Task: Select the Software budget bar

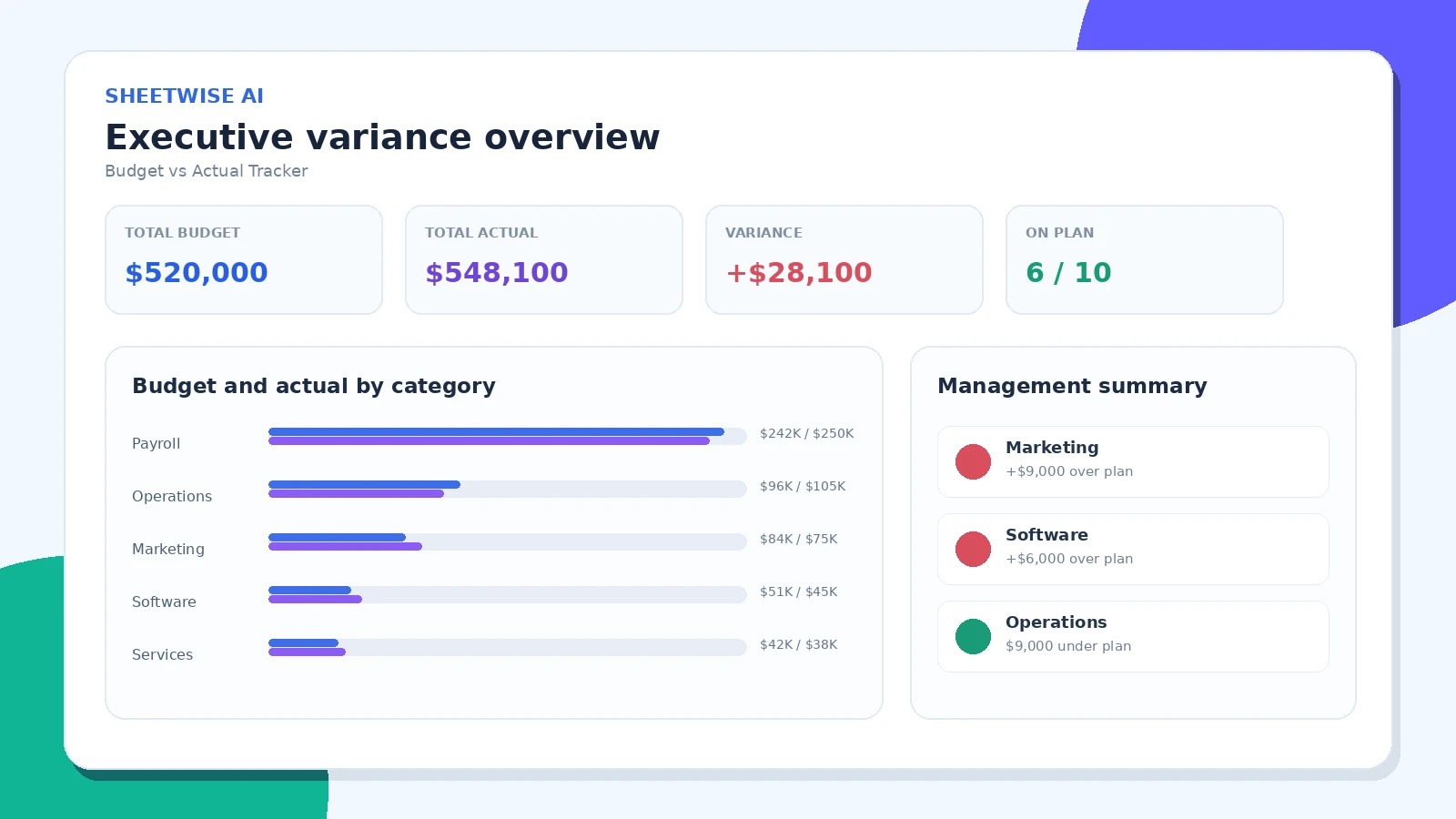Action: (x=309, y=590)
